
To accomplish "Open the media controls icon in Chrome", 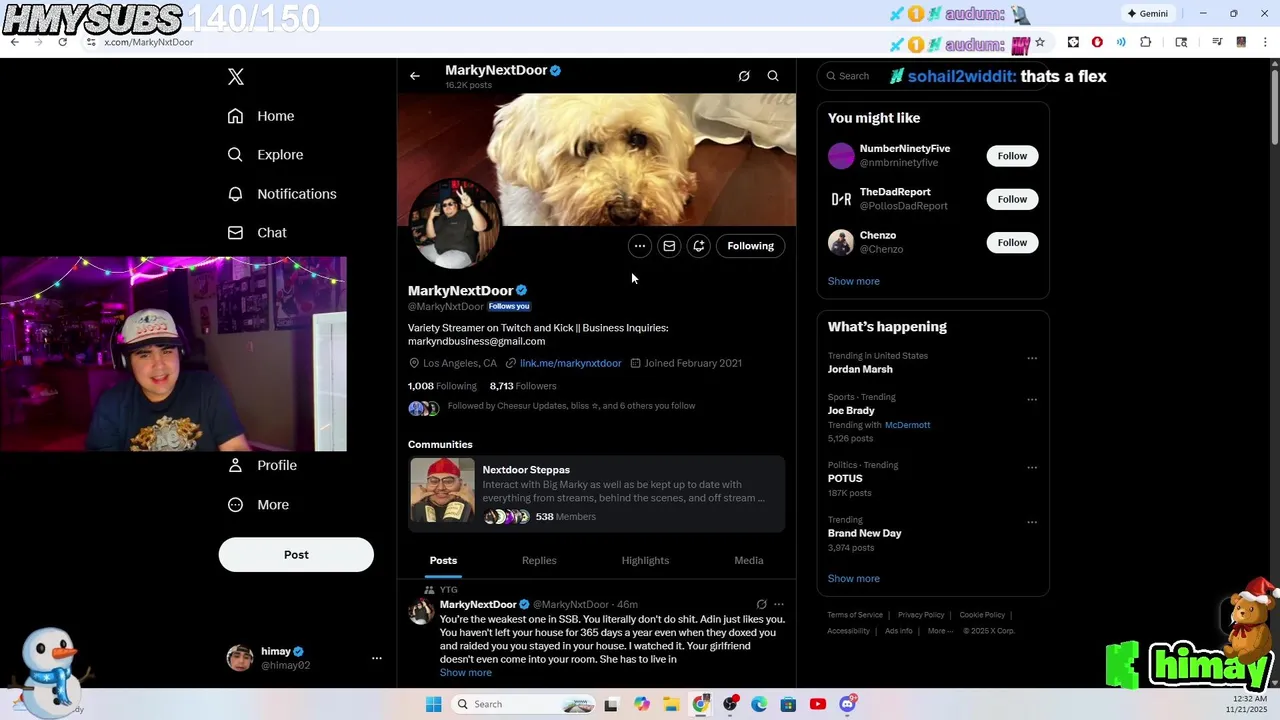I will coord(1217,42).
